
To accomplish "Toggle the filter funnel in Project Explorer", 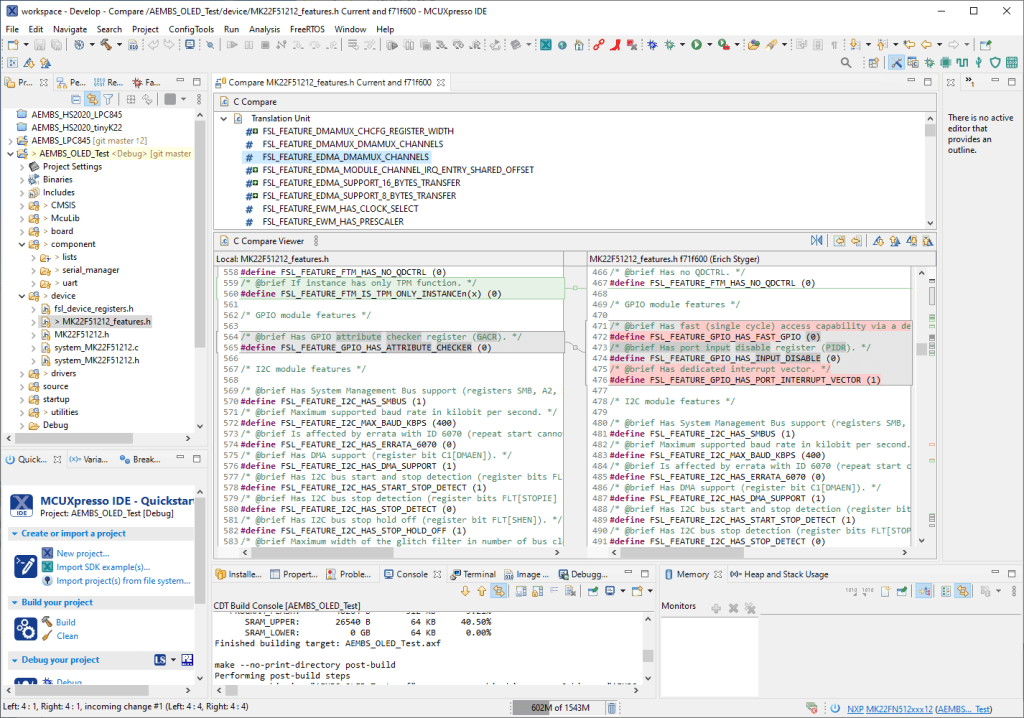I will 109,99.
